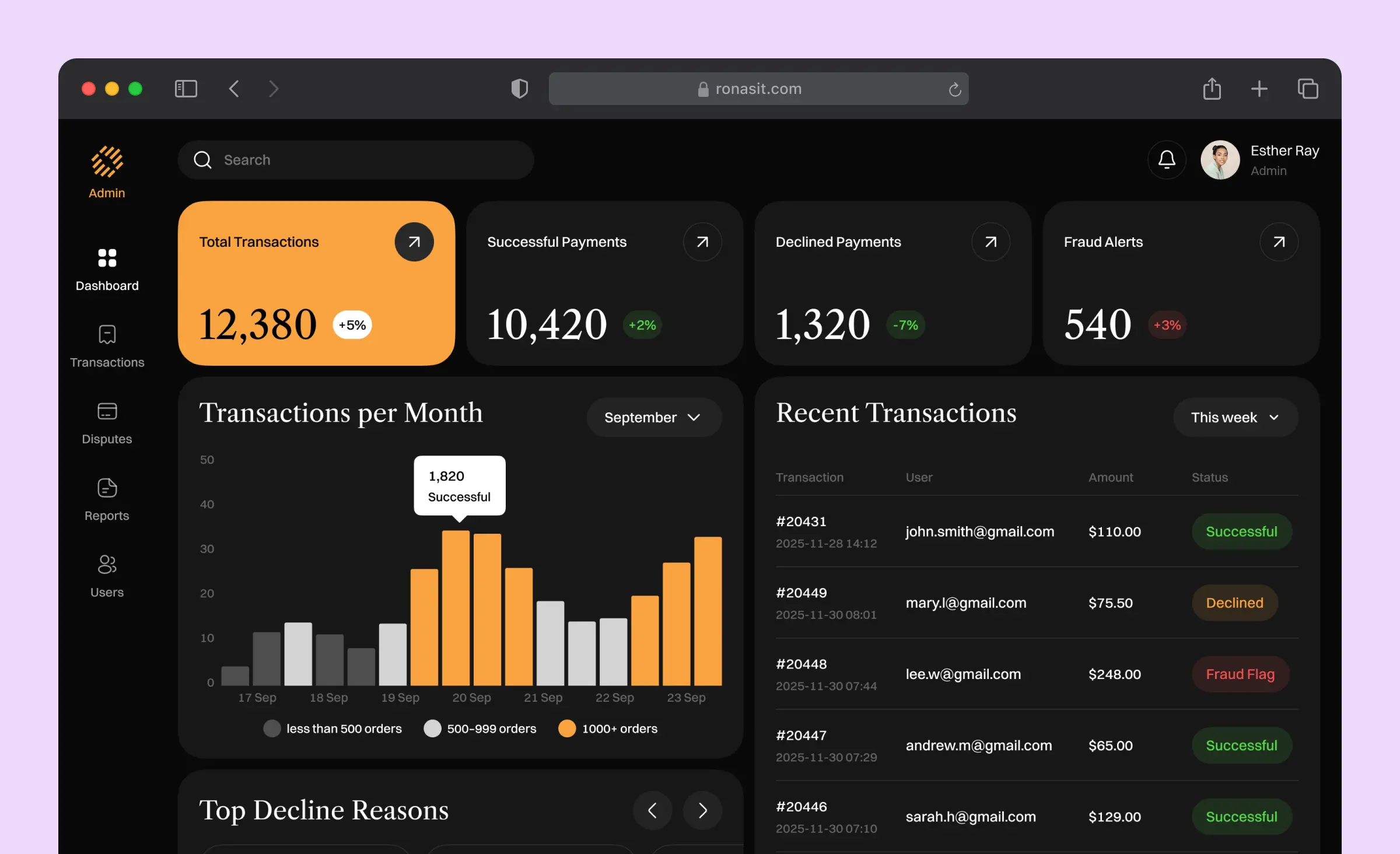The width and height of the screenshot is (1400, 854).
Task: Click the Status column header
Action: (1209, 477)
